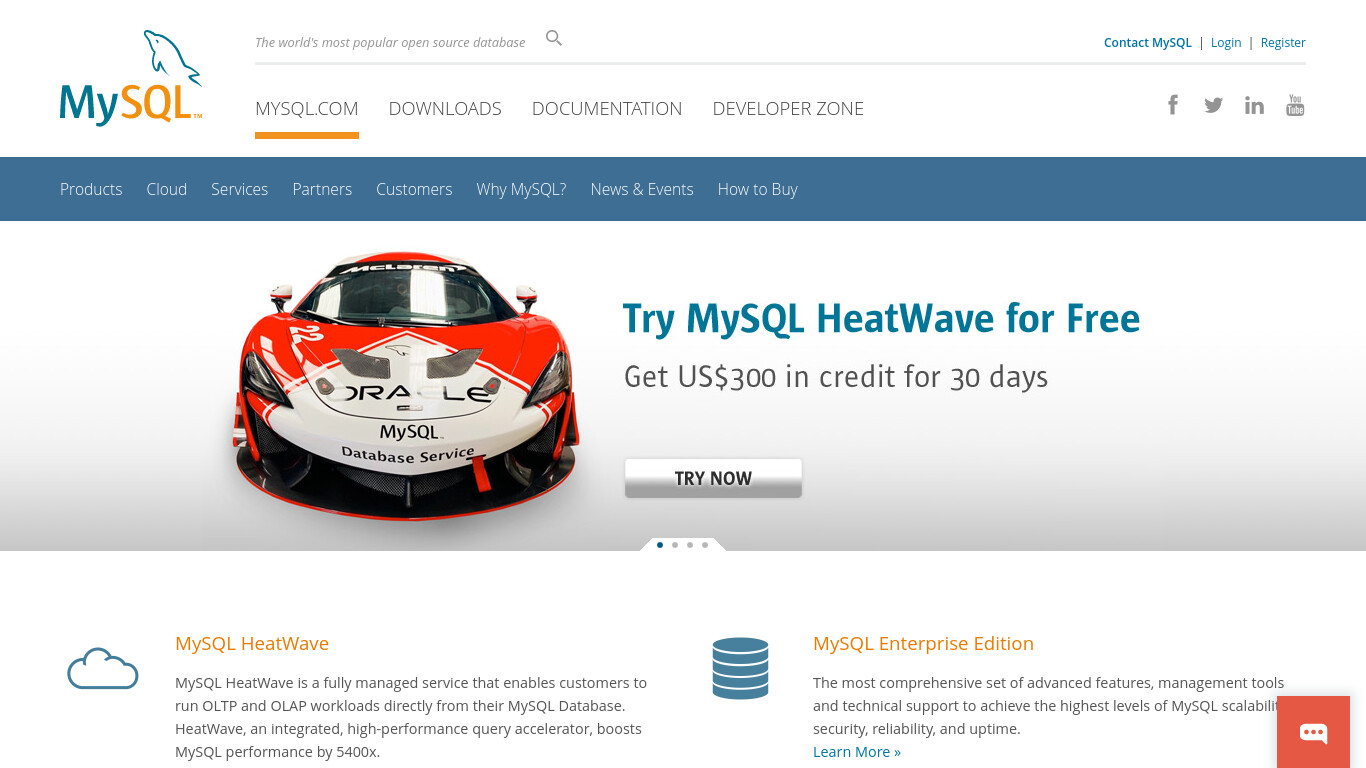Viewport: 1366px width, 768px height.
Task: Open the Twitter bird icon
Action: (x=1213, y=105)
